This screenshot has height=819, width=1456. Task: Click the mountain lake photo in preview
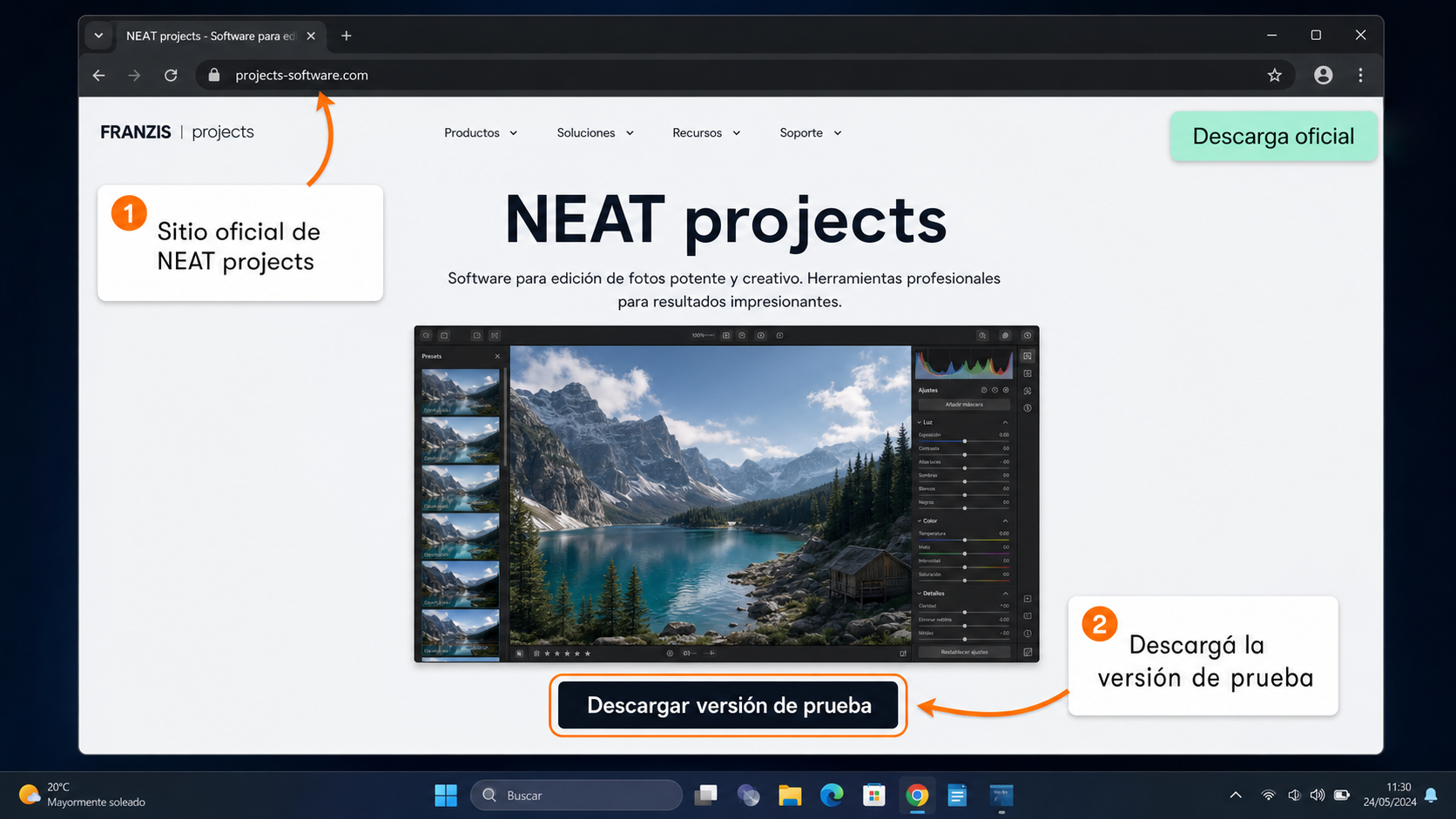tap(710, 494)
